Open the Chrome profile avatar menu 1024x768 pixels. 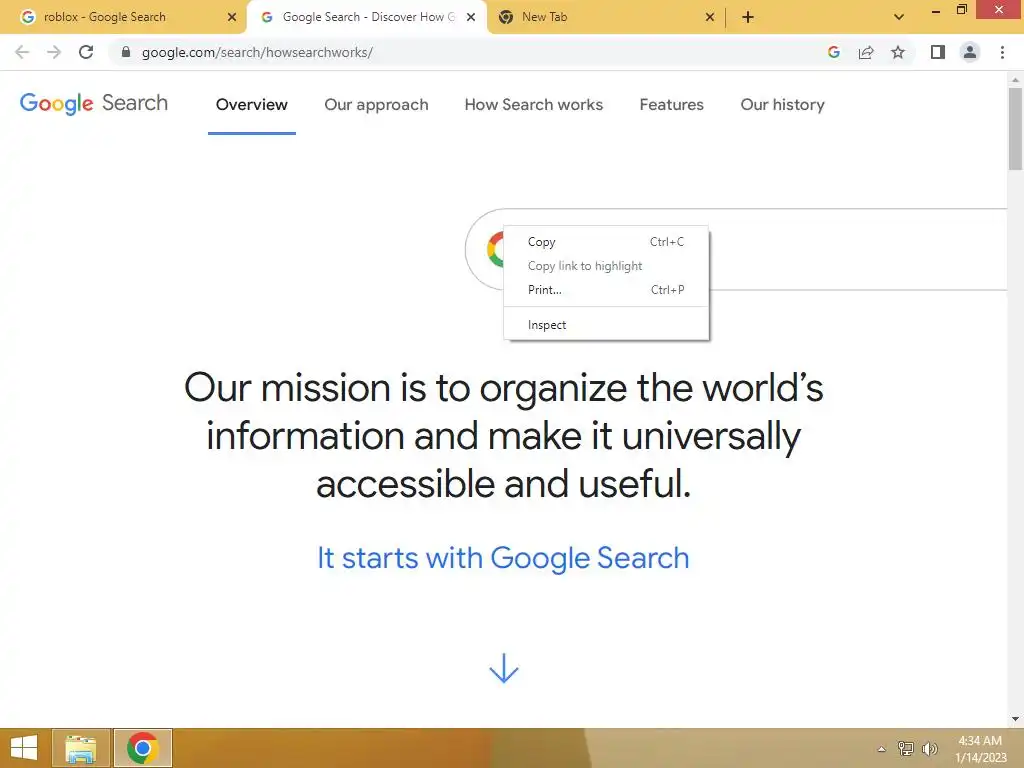[x=970, y=52]
